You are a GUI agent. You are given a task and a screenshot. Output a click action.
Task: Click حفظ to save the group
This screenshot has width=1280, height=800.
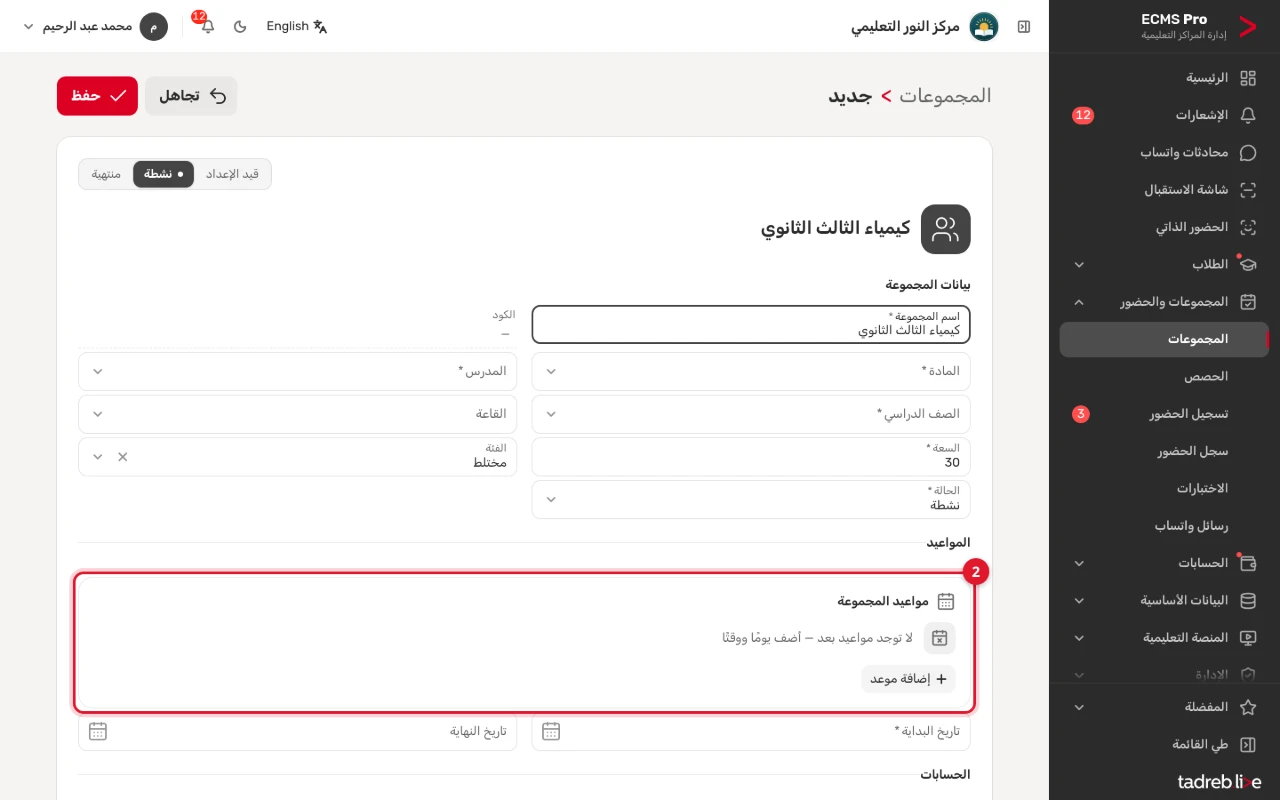point(97,96)
